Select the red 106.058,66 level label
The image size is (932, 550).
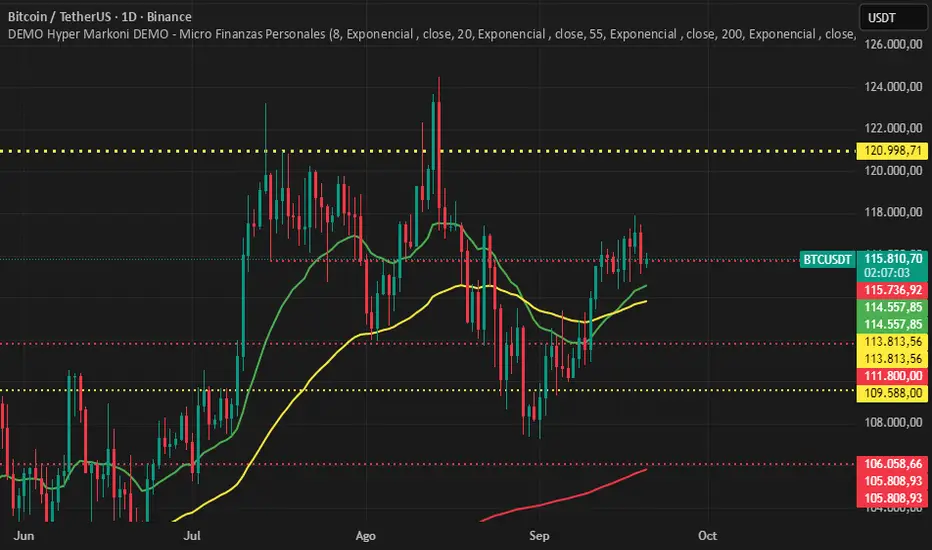(893, 464)
